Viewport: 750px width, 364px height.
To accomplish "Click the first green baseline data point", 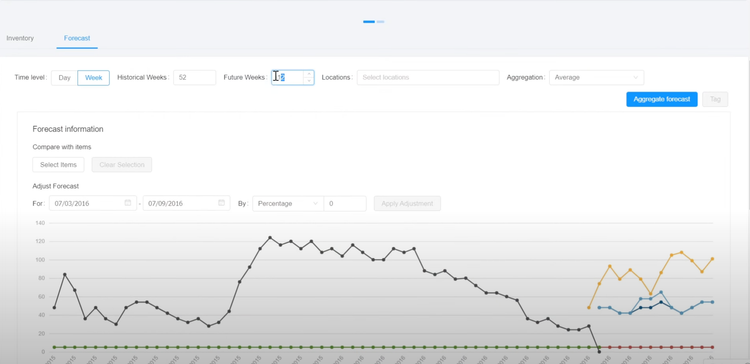I will (54, 347).
